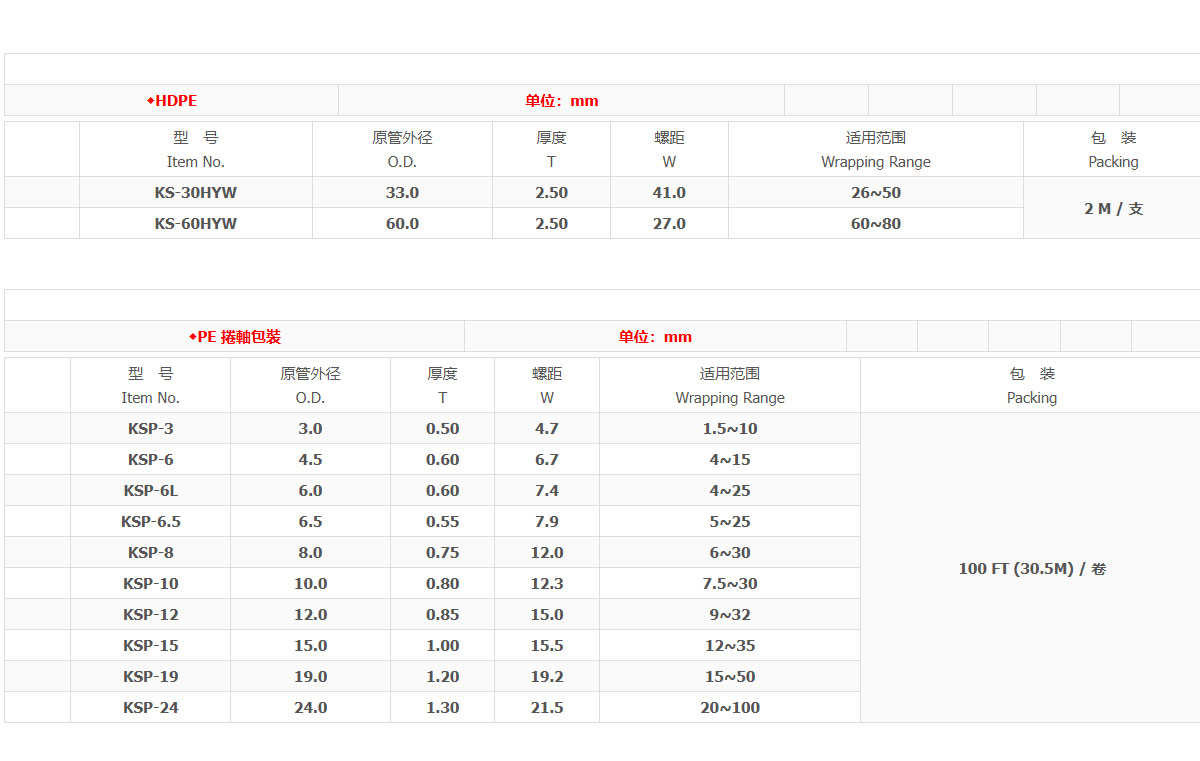Screen dimensions: 1200x761
Task: Choose the KSP-10 item number cell
Action: coord(151,584)
